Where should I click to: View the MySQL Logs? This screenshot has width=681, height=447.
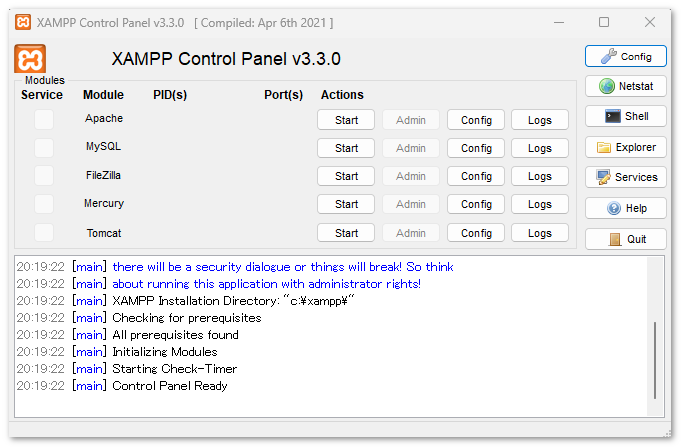tap(540, 148)
